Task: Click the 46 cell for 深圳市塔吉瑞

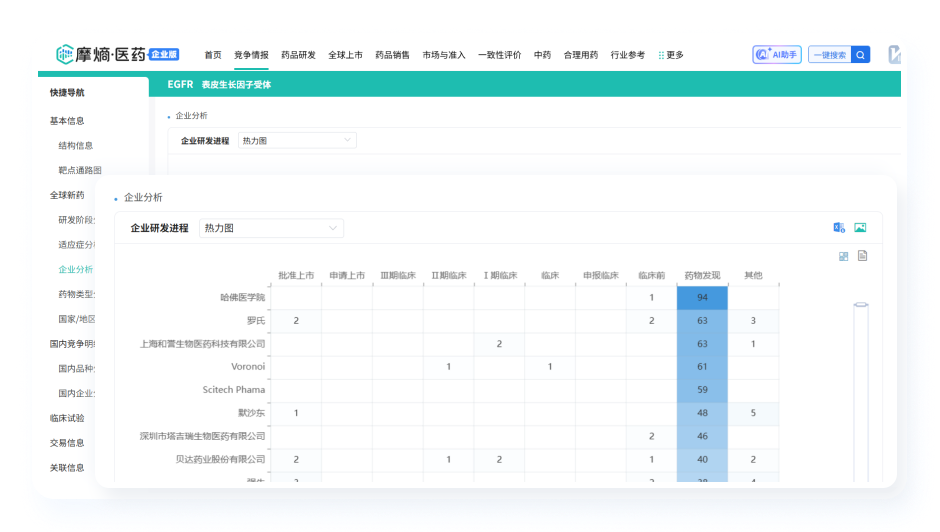Action: pos(702,436)
